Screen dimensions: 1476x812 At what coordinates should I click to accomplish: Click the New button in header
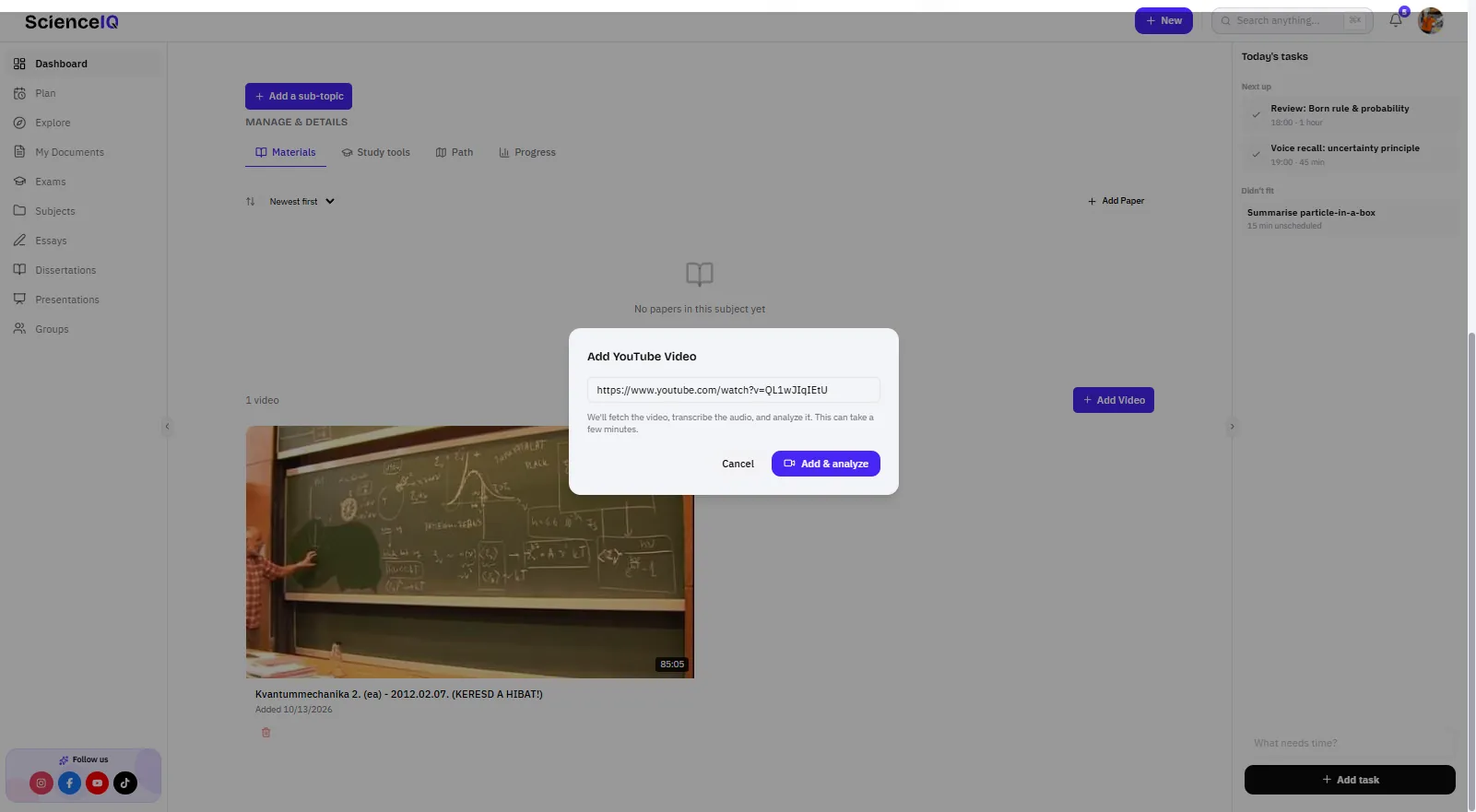[1163, 20]
